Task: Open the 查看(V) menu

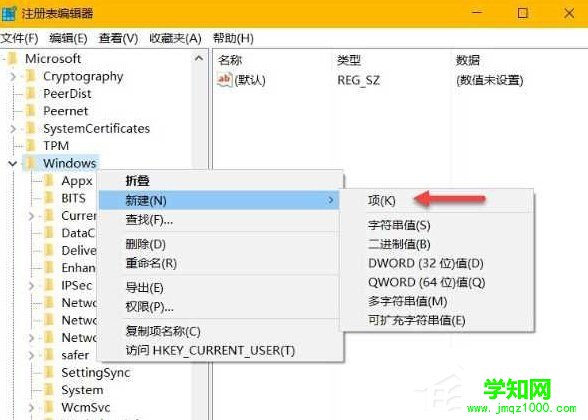Action: click(118, 38)
